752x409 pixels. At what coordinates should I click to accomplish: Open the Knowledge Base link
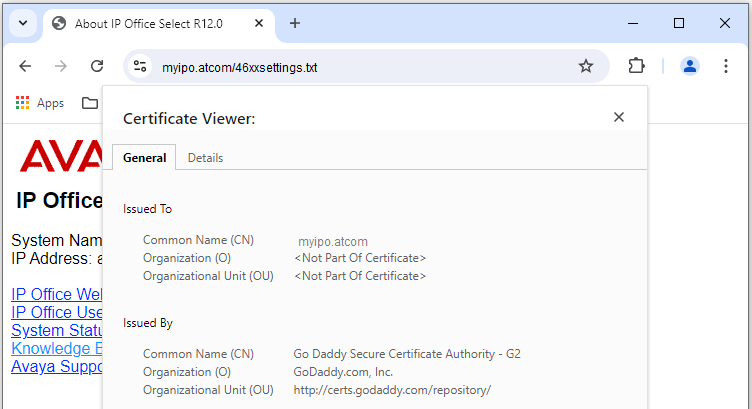(x=57, y=349)
